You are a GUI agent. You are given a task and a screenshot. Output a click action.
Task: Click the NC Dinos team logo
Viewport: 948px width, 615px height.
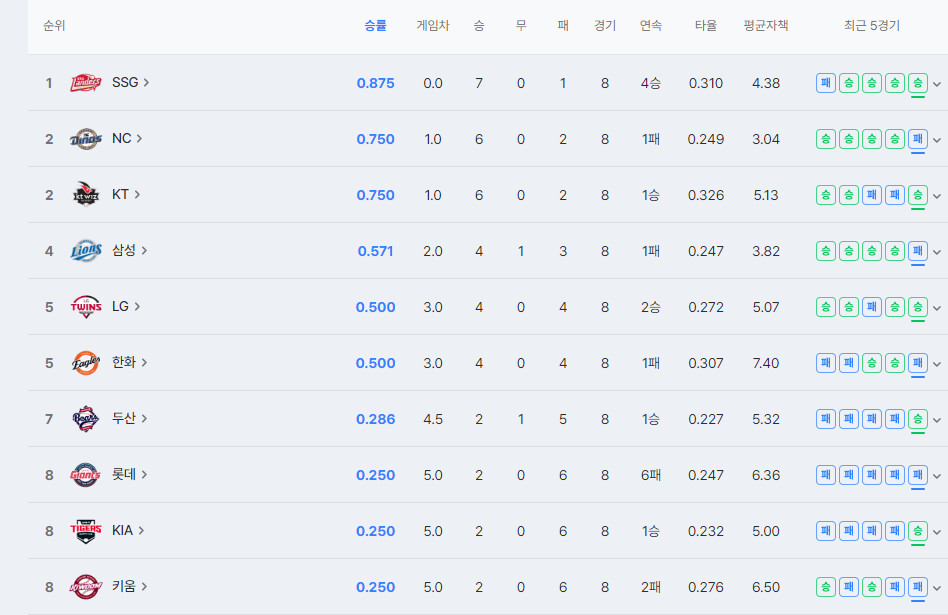coord(86,139)
